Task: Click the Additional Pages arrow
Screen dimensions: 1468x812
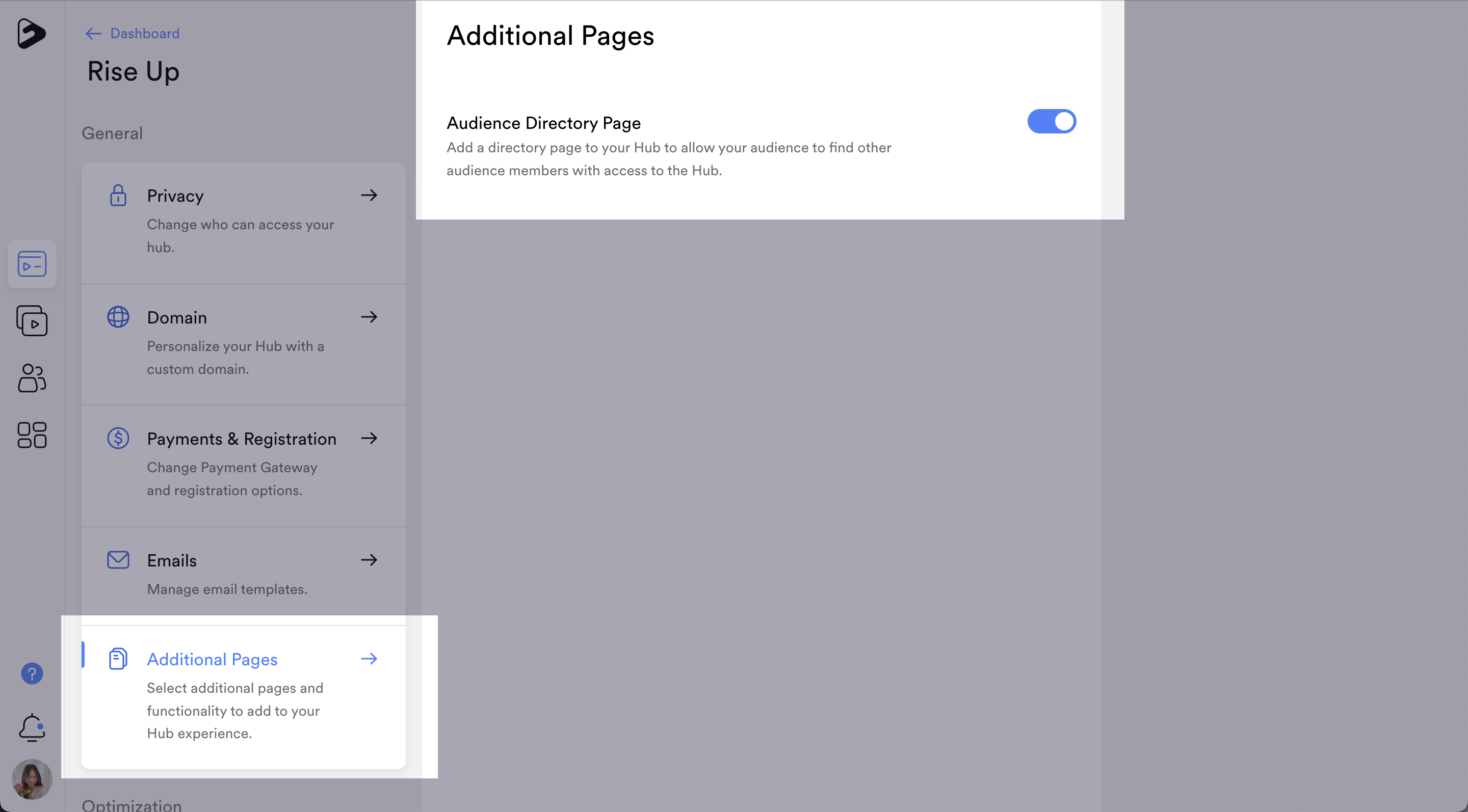Action: coord(369,659)
